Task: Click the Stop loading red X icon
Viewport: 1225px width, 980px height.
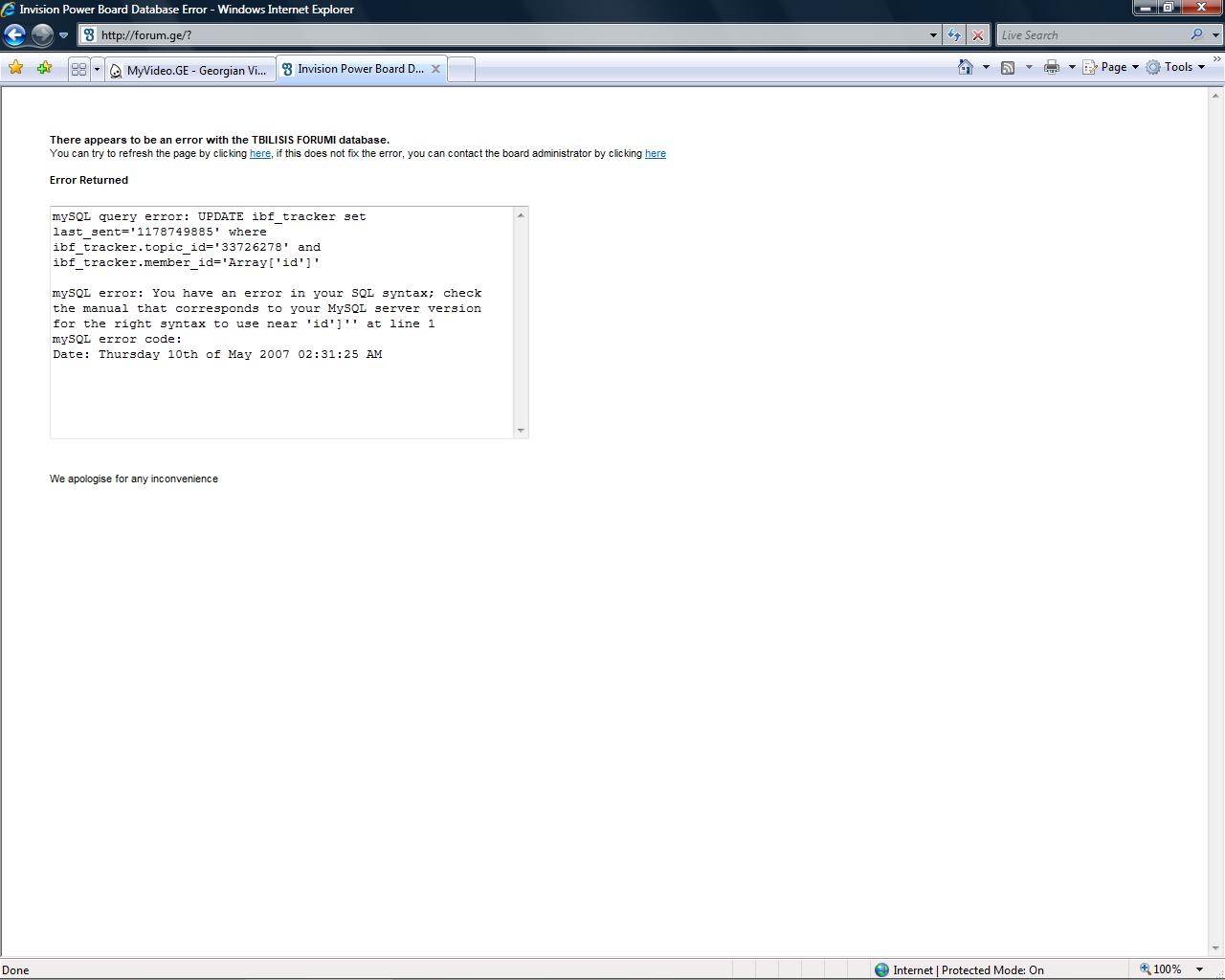Action: [x=978, y=35]
